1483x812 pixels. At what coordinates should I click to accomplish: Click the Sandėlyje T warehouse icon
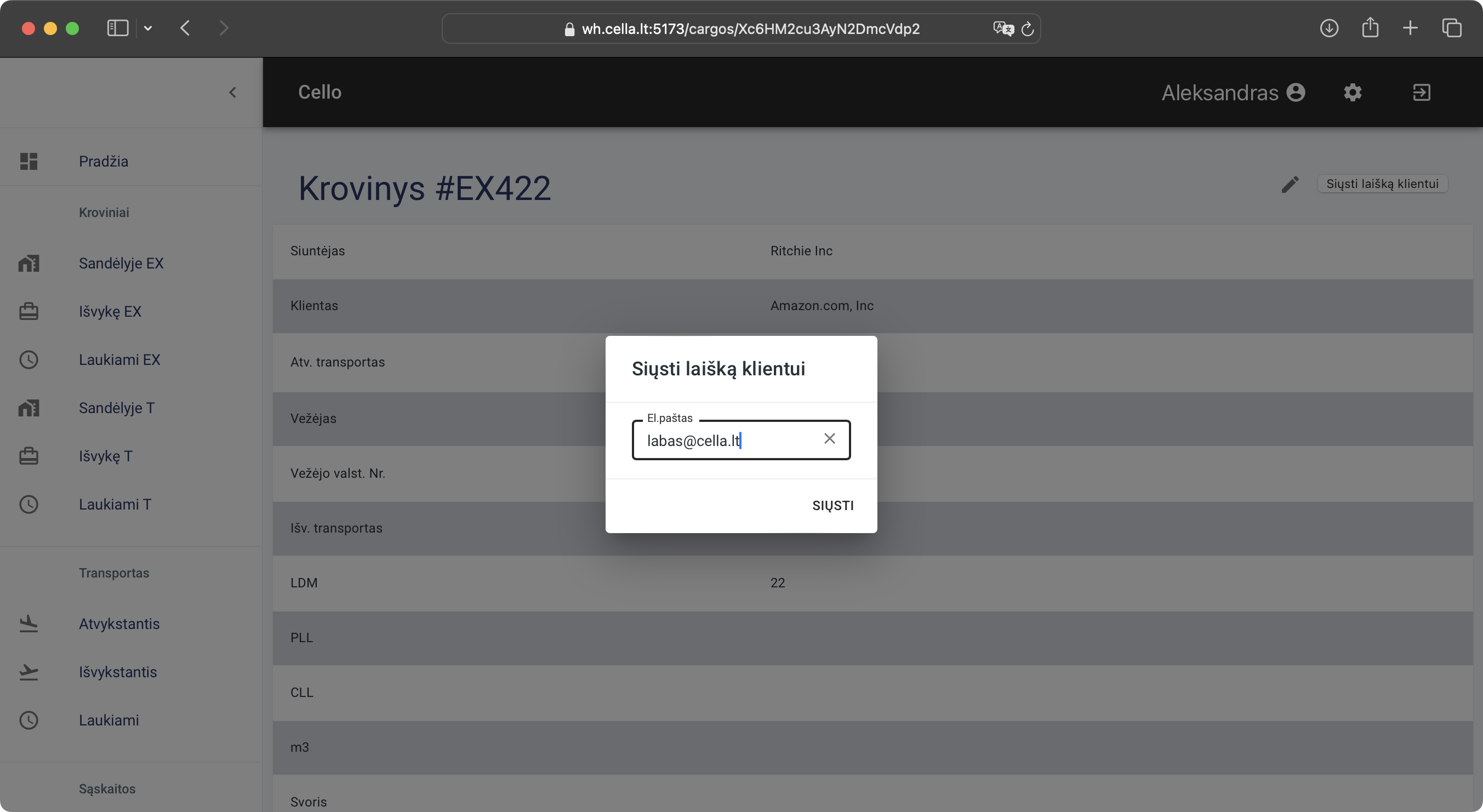pyautogui.click(x=29, y=408)
